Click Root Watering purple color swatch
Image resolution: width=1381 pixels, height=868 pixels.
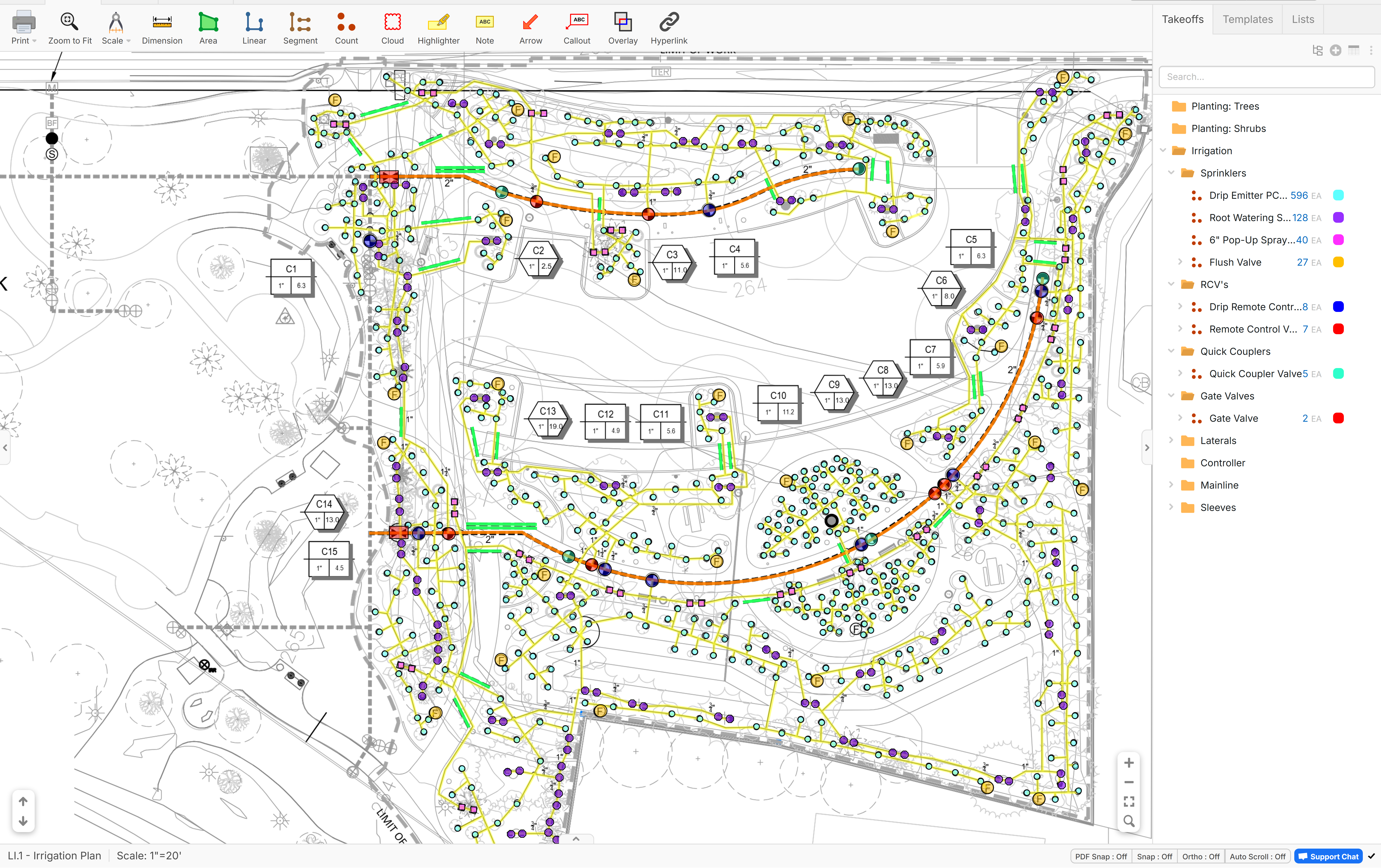tap(1338, 218)
